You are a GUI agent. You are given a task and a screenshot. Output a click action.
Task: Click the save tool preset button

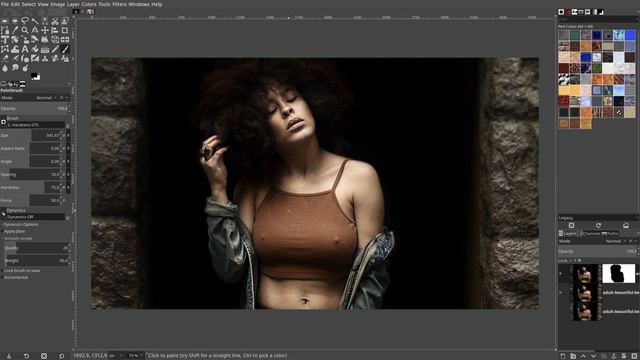(x=9, y=356)
